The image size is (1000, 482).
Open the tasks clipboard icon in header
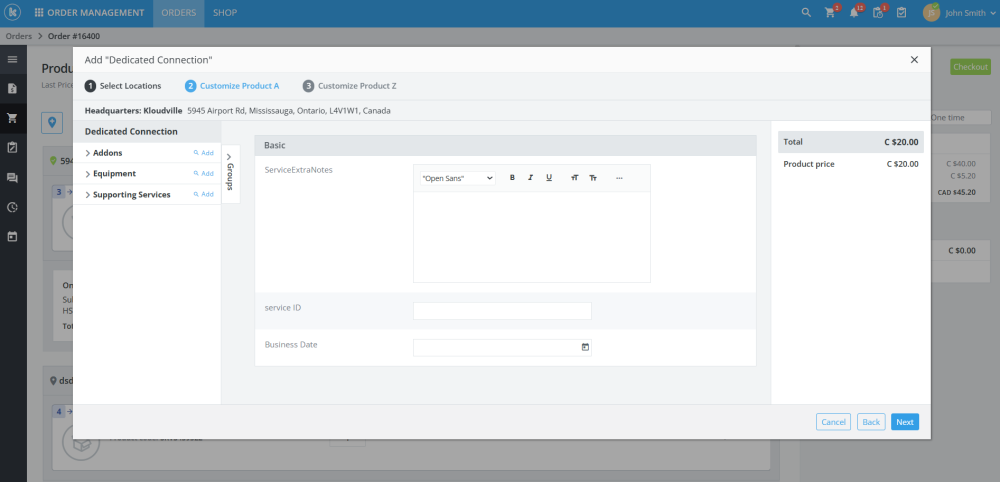point(901,13)
